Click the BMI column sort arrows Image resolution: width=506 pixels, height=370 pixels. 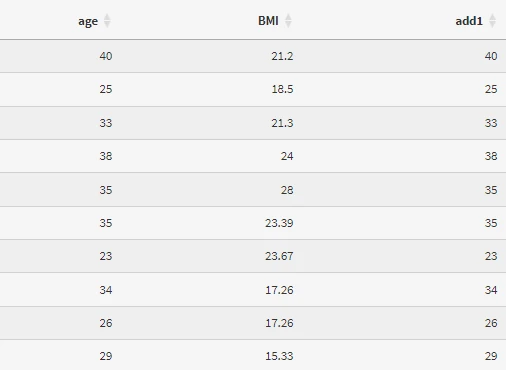pyautogui.click(x=288, y=21)
